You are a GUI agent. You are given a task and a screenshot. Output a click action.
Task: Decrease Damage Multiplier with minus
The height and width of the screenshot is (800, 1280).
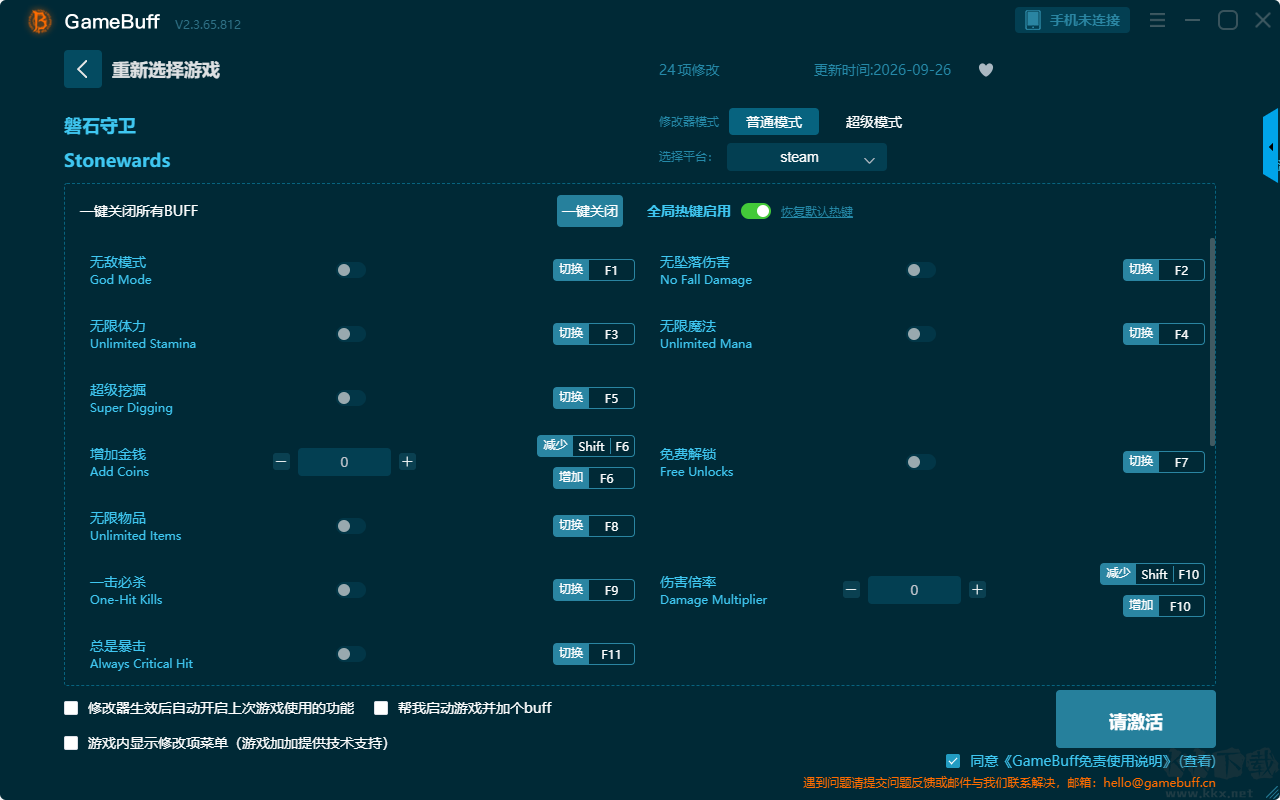pyautogui.click(x=851, y=590)
